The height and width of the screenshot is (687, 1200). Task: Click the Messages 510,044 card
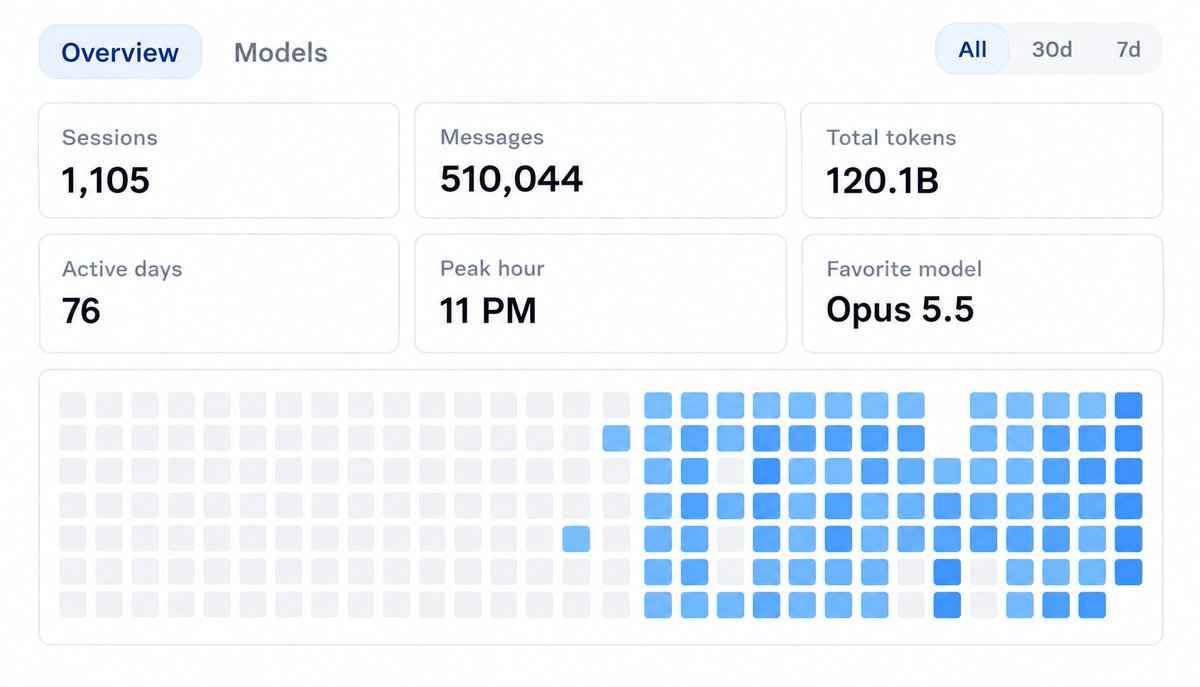[x=600, y=160]
